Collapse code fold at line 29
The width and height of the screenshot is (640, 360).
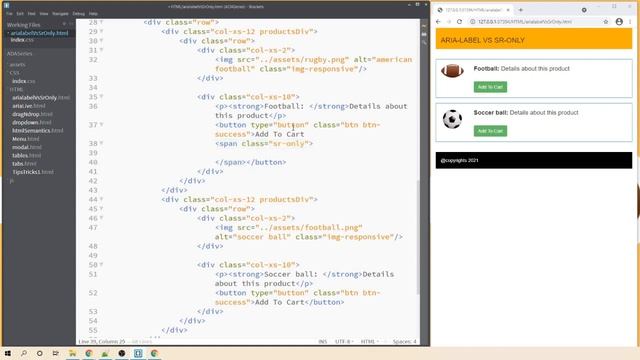[x=101, y=31]
